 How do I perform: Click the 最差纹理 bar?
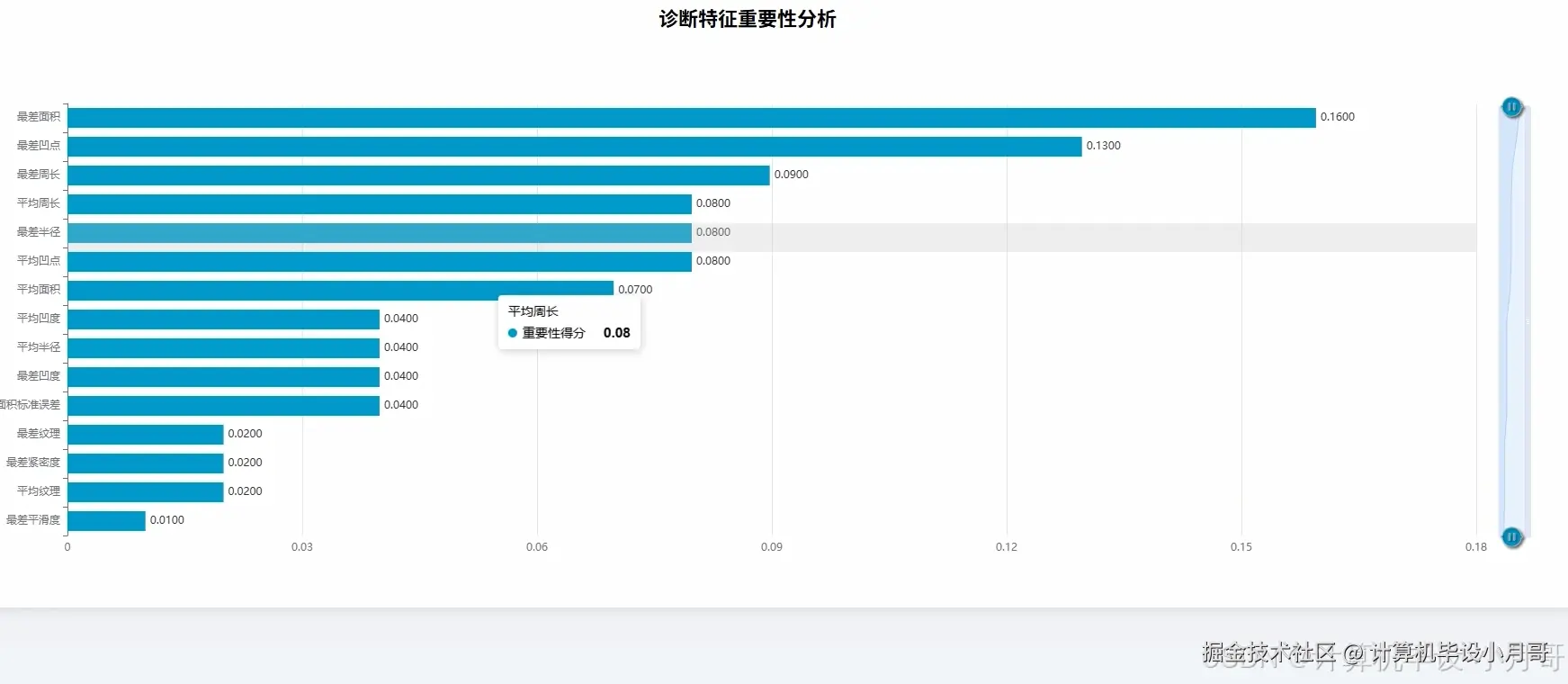(x=145, y=435)
